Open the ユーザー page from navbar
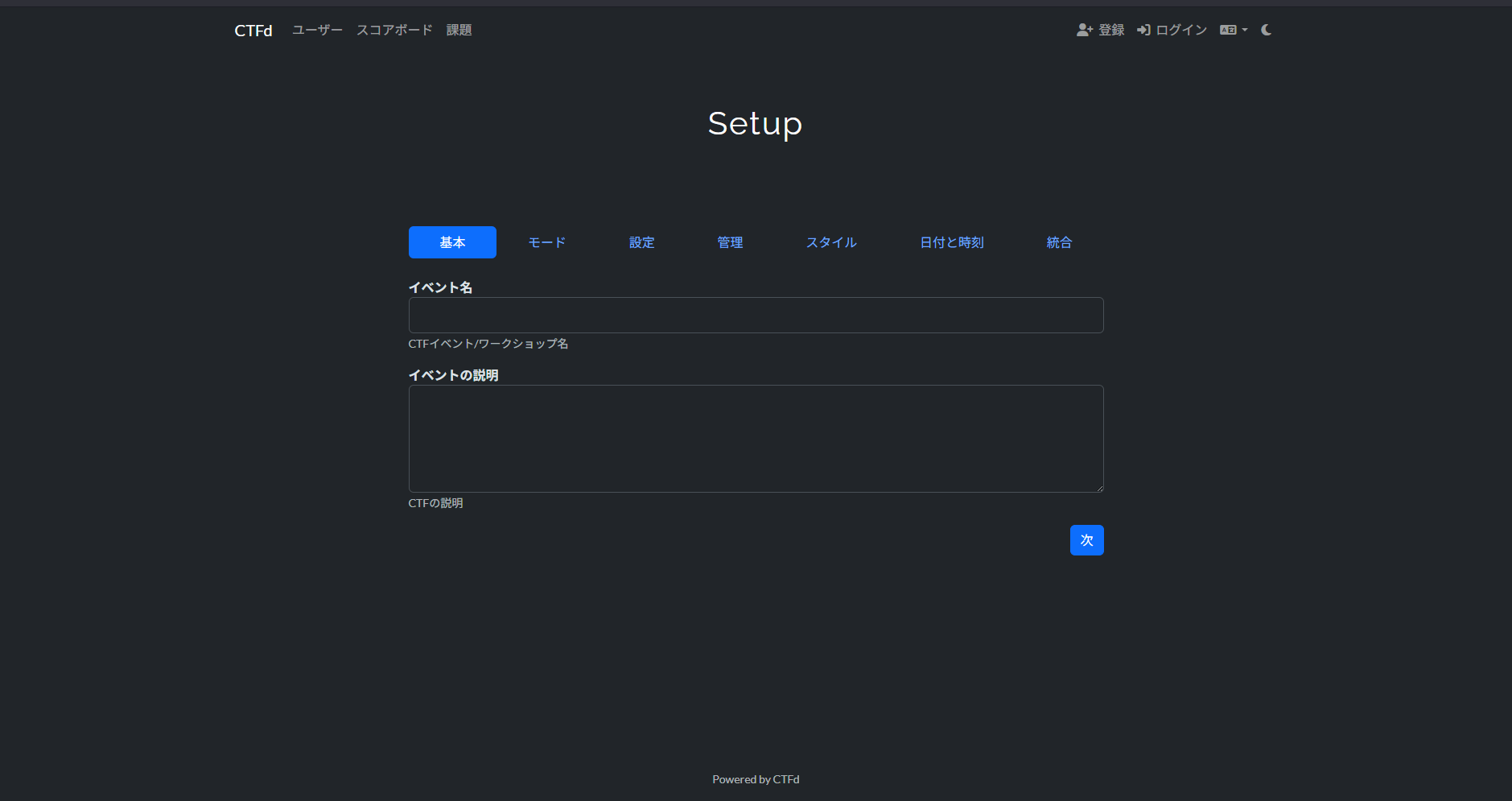 [317, 30]
